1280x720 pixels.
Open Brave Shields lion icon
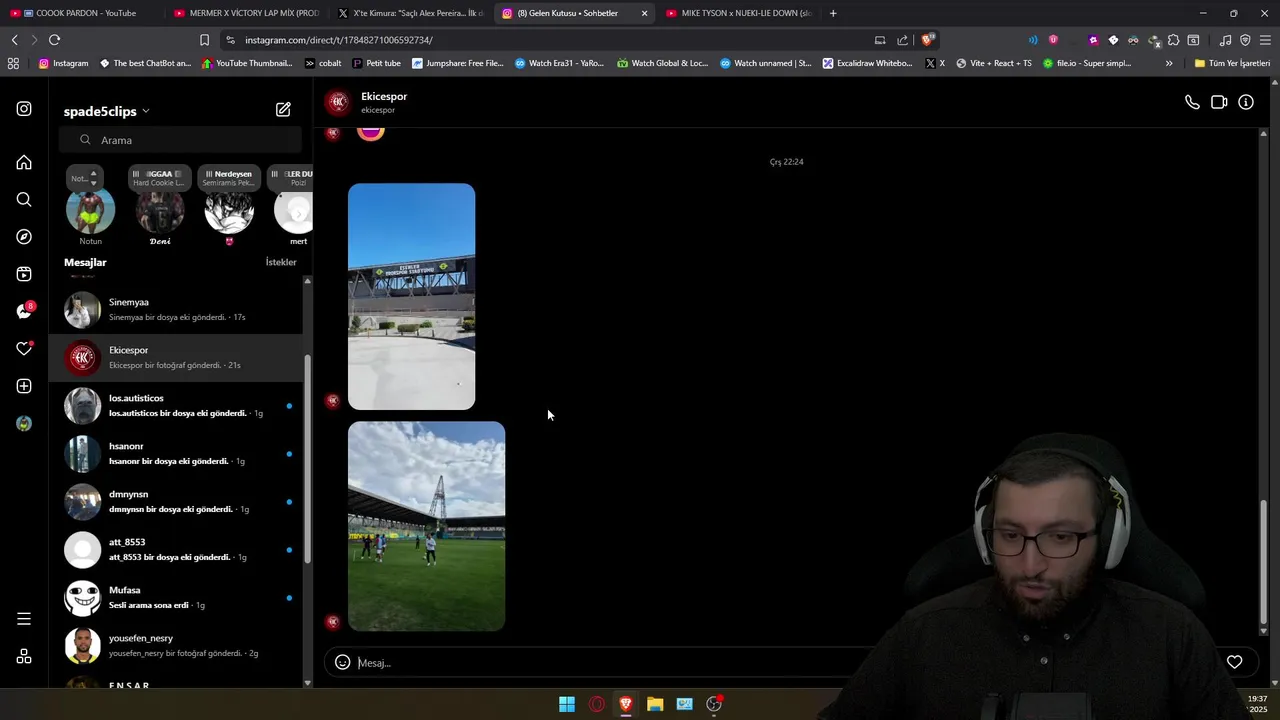(928, 40)
